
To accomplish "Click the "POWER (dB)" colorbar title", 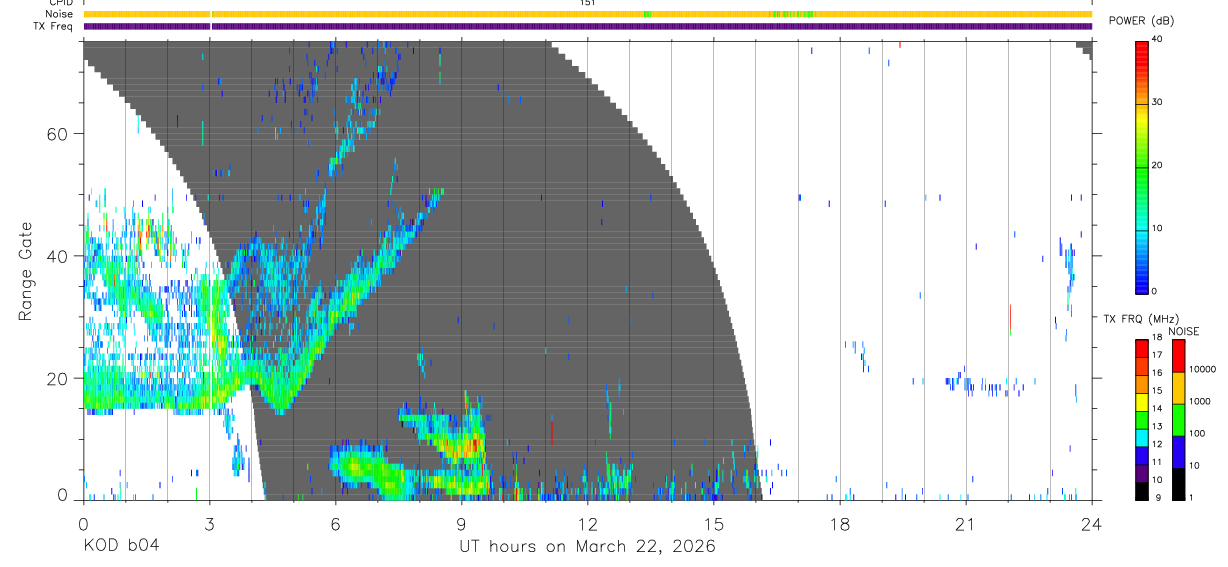I will [x=1140, y=20].
